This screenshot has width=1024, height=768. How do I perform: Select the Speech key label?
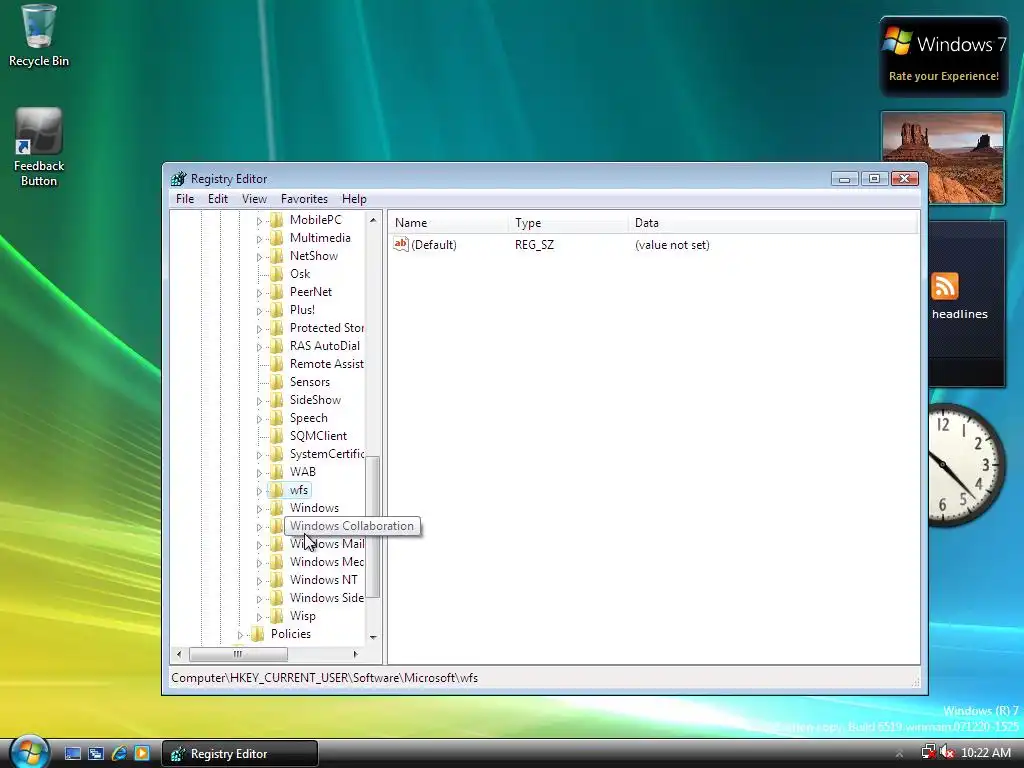click(309, 417)
